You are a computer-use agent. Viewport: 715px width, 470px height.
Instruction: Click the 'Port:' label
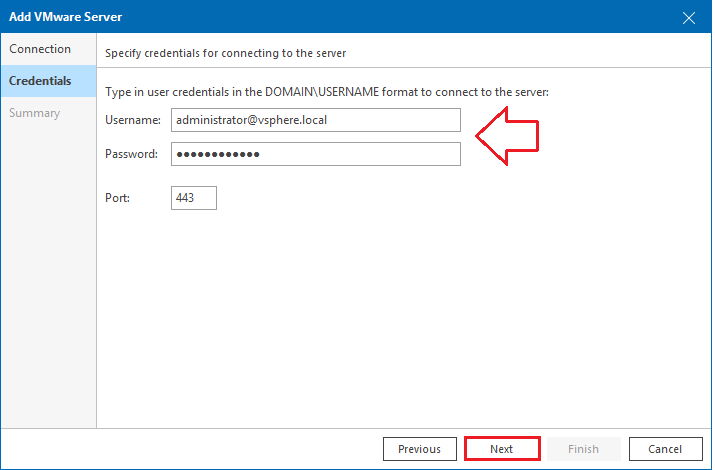coord(117,198)
